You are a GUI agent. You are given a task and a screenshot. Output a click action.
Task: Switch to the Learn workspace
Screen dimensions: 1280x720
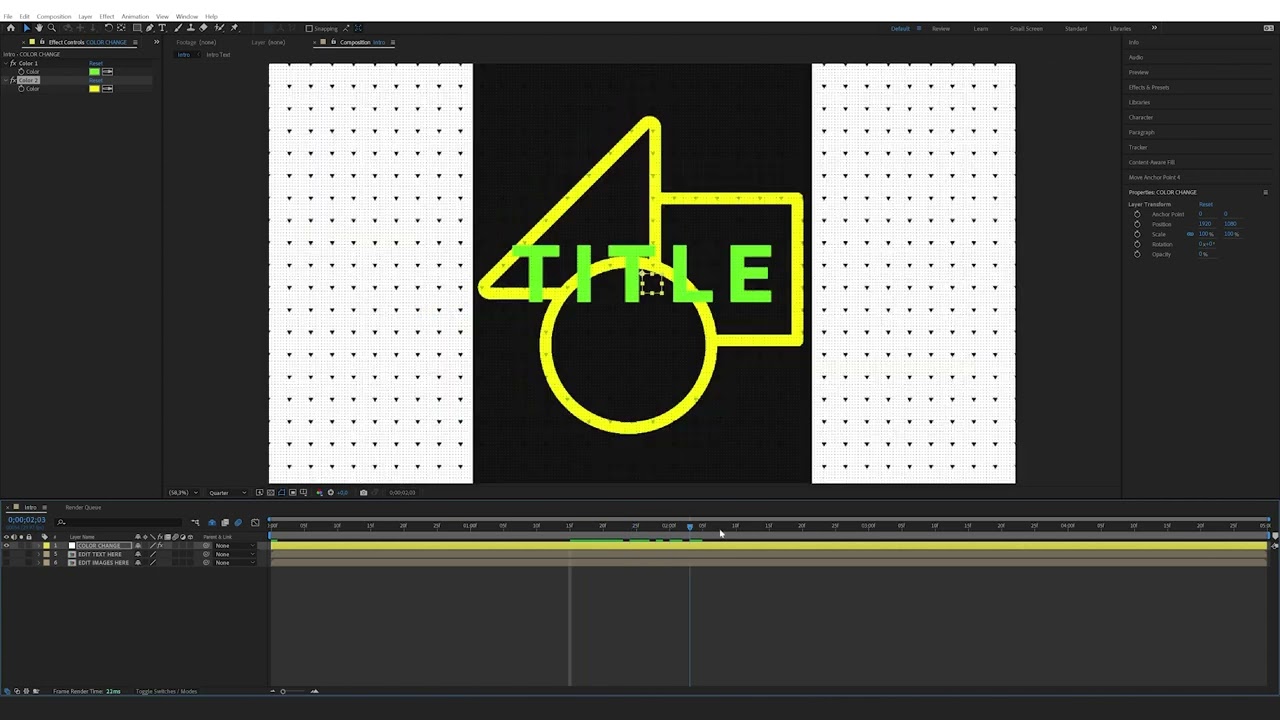(x=981, y=28)
